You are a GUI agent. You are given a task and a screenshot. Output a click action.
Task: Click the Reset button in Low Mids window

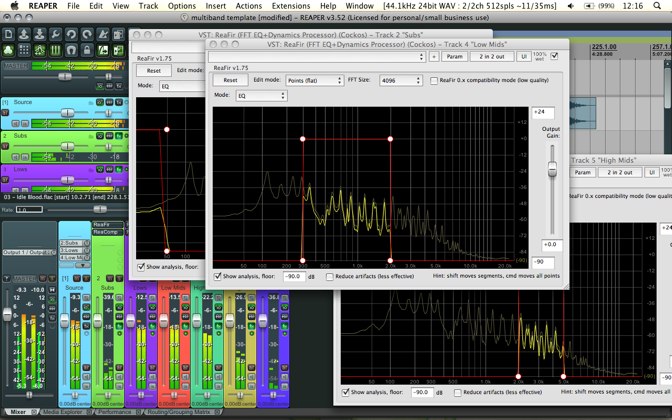(231, 80)
